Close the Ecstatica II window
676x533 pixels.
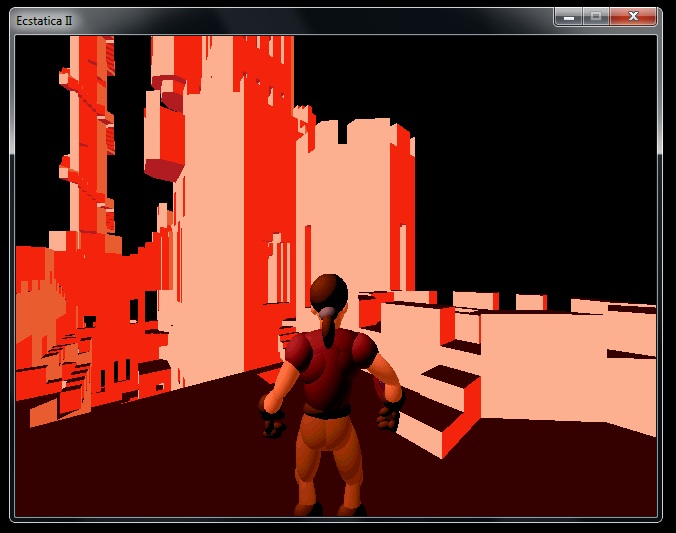[x=633, y=17]
